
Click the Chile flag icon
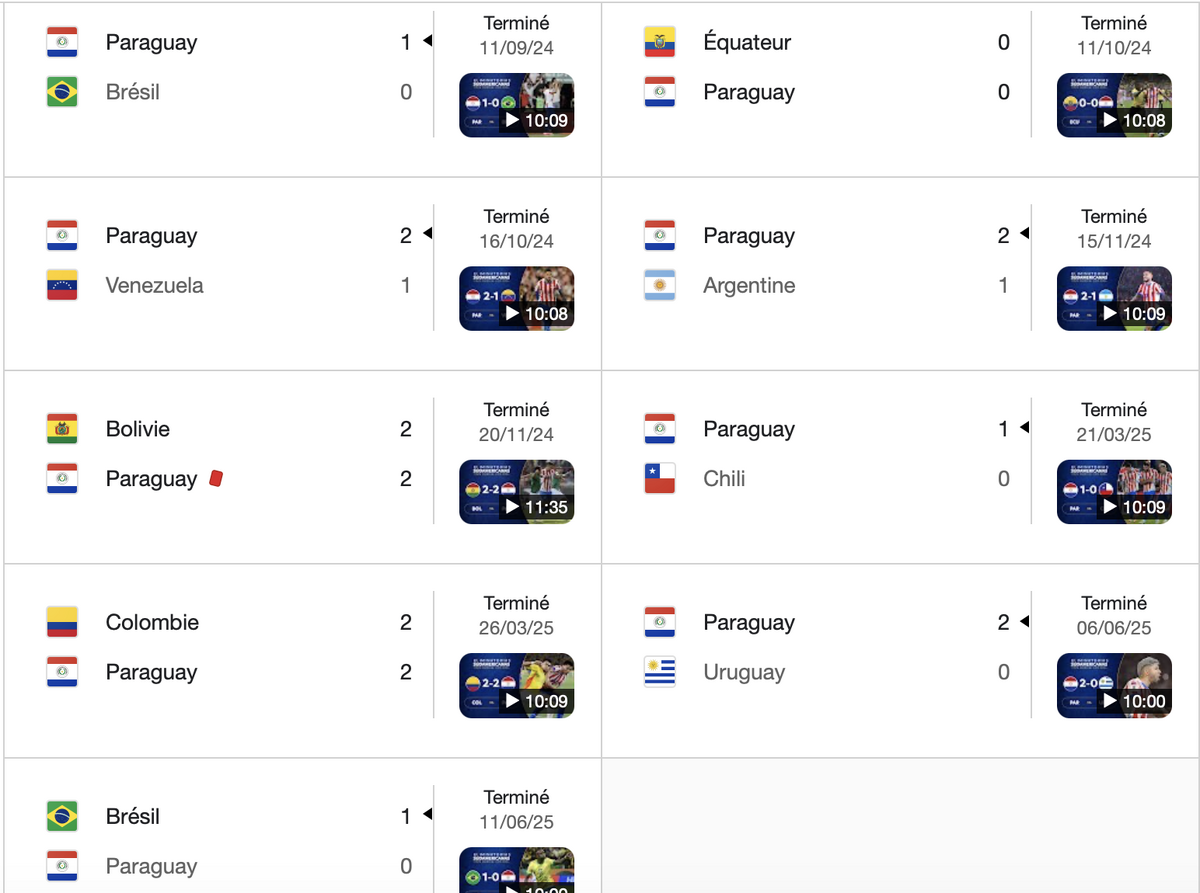click(x=660, y=479)
